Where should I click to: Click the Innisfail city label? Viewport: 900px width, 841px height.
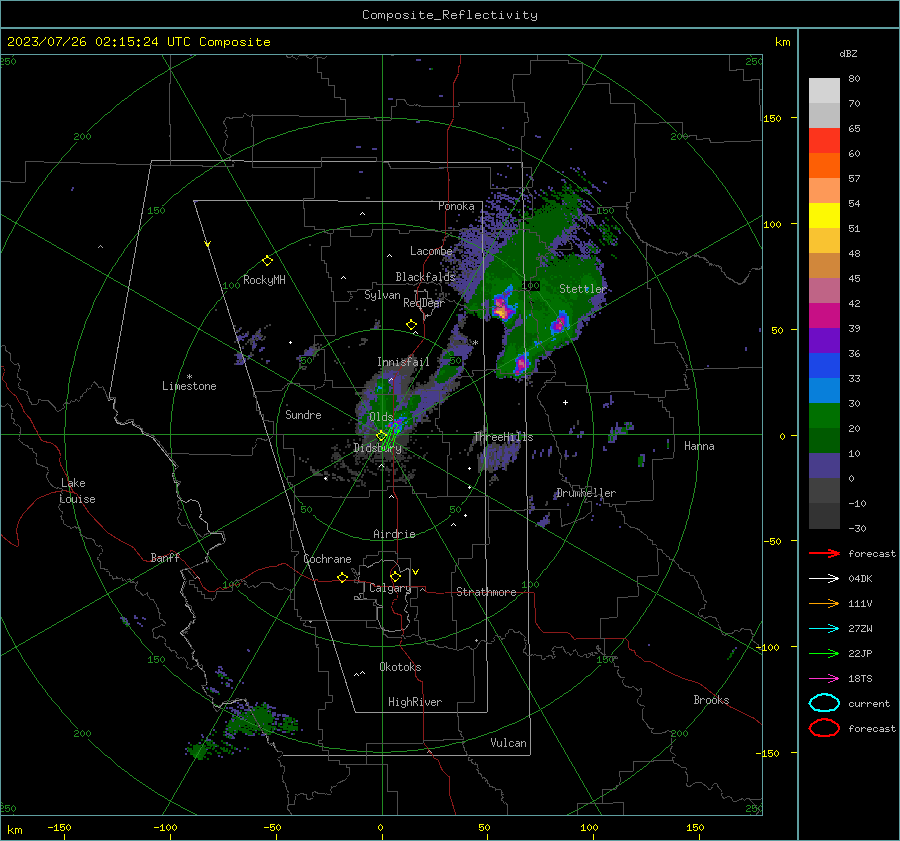403,362
